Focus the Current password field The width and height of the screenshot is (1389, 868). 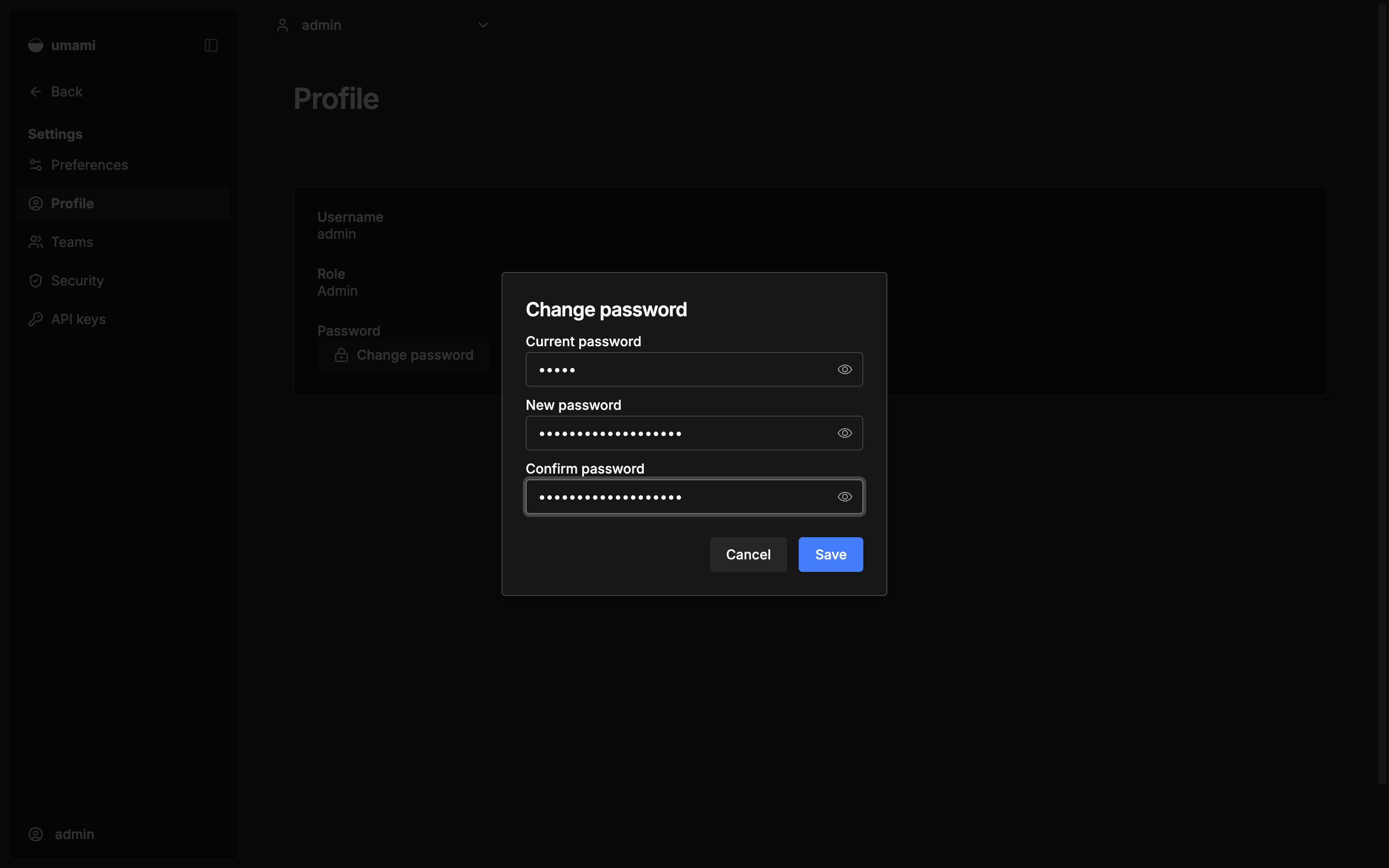pyautogui.click(x=694, y=369)
